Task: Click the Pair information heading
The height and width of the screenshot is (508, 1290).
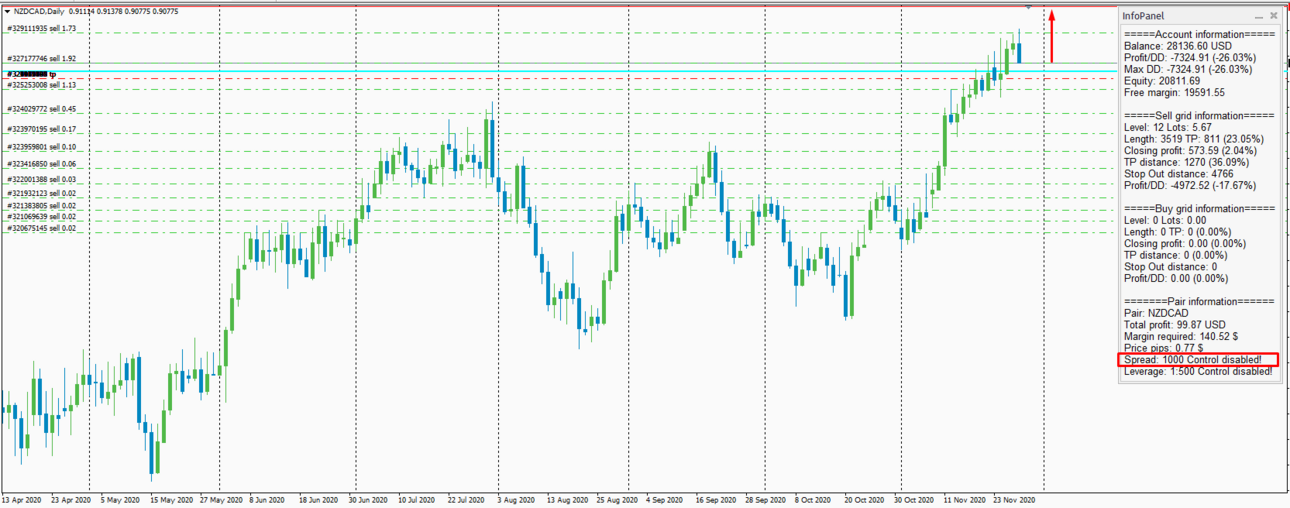Action: tap(1199, 301)
